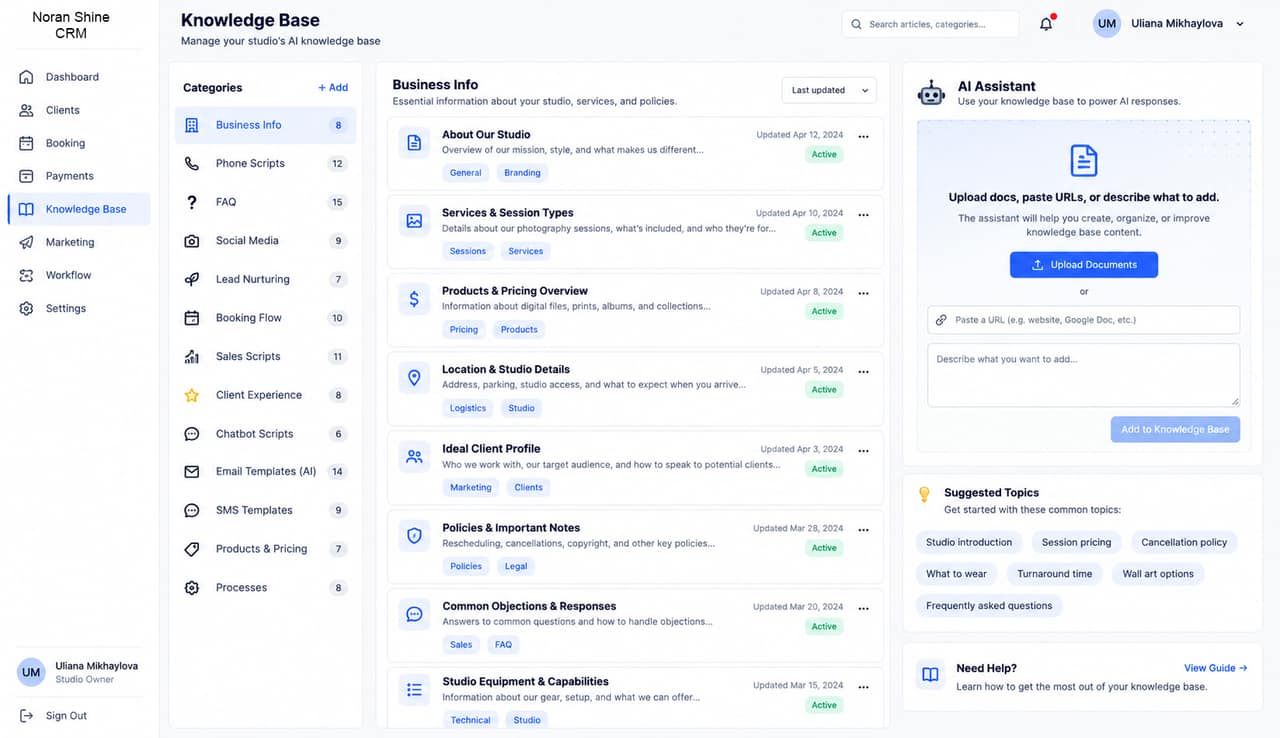Image resolution: width=1280 pixels, height=738 pixels.
Task: Click the Policies & Important Notes shield icon
Action: [x=414, y=536]
